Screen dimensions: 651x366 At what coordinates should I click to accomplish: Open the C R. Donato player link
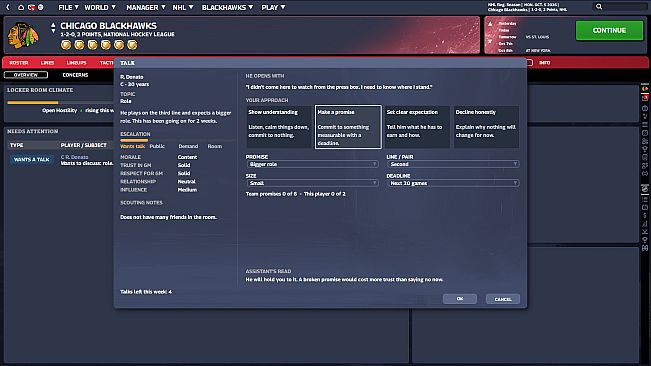[74, 157]
